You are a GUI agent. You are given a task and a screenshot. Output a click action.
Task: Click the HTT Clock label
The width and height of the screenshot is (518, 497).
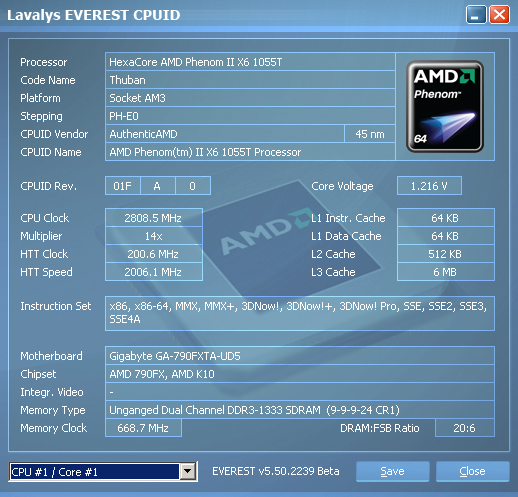(44, 254)
